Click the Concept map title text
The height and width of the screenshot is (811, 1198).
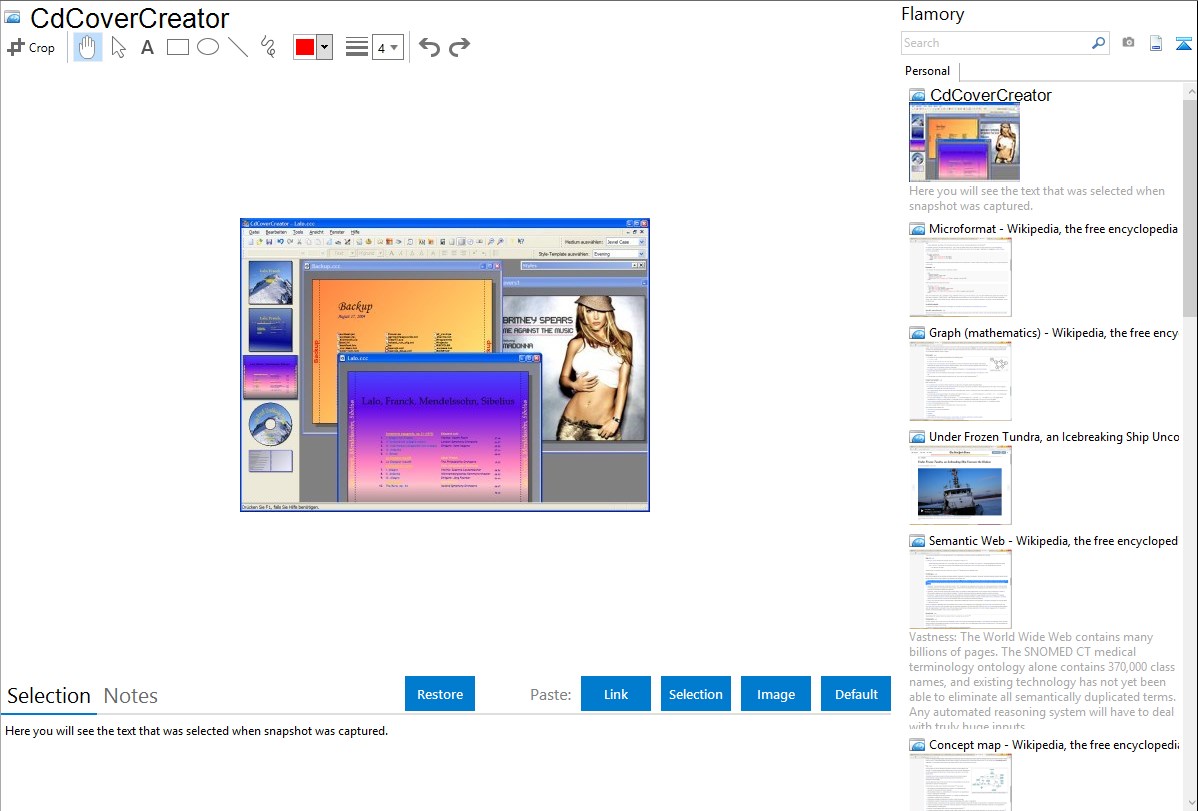[1053, 744]
